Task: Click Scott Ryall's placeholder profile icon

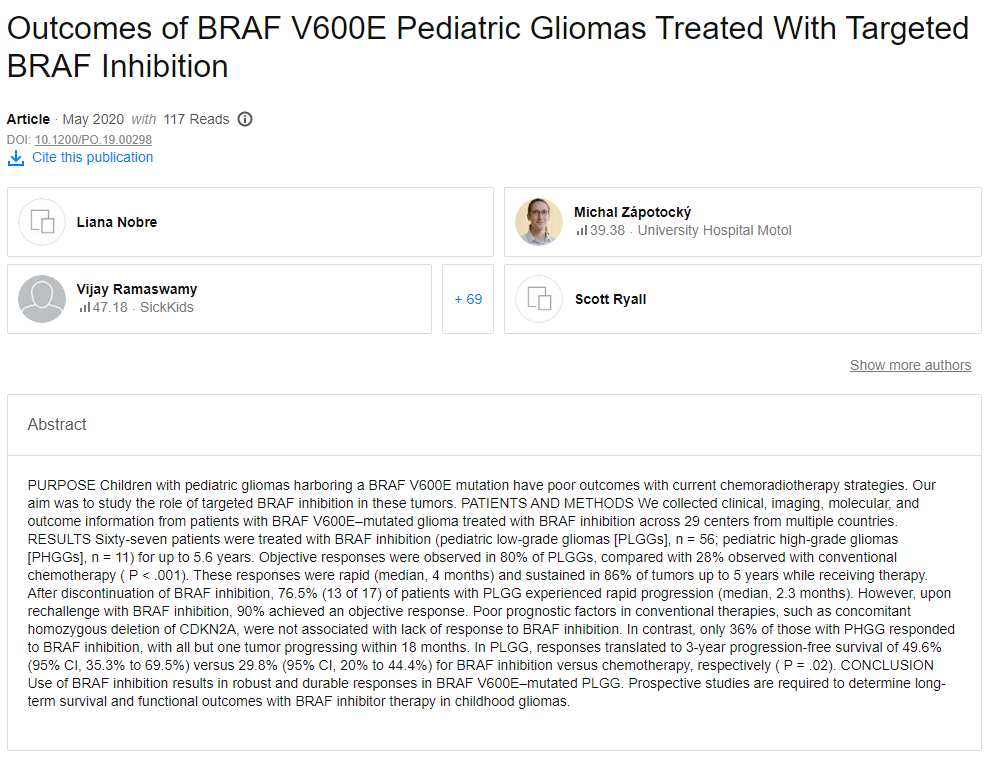Action: 540,299
